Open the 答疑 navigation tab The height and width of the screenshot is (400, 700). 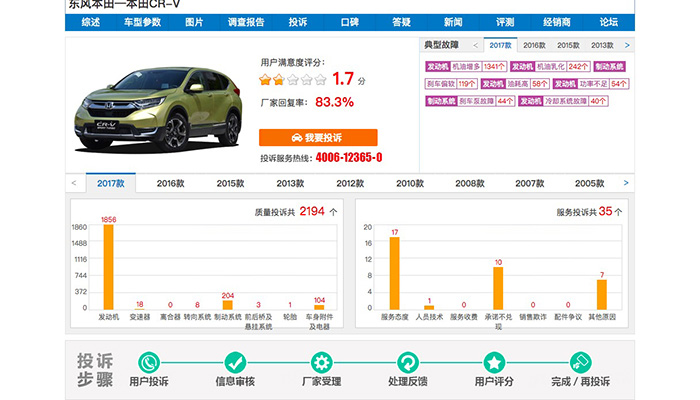(x=401, y=22)
